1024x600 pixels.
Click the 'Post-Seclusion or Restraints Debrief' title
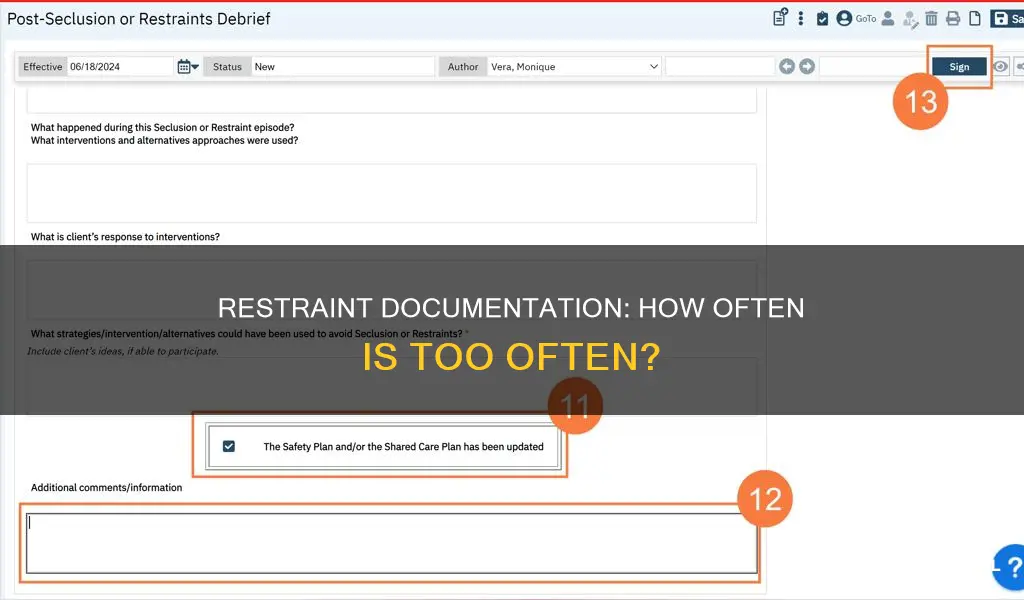pyautogui.click(x=138, y=19)
